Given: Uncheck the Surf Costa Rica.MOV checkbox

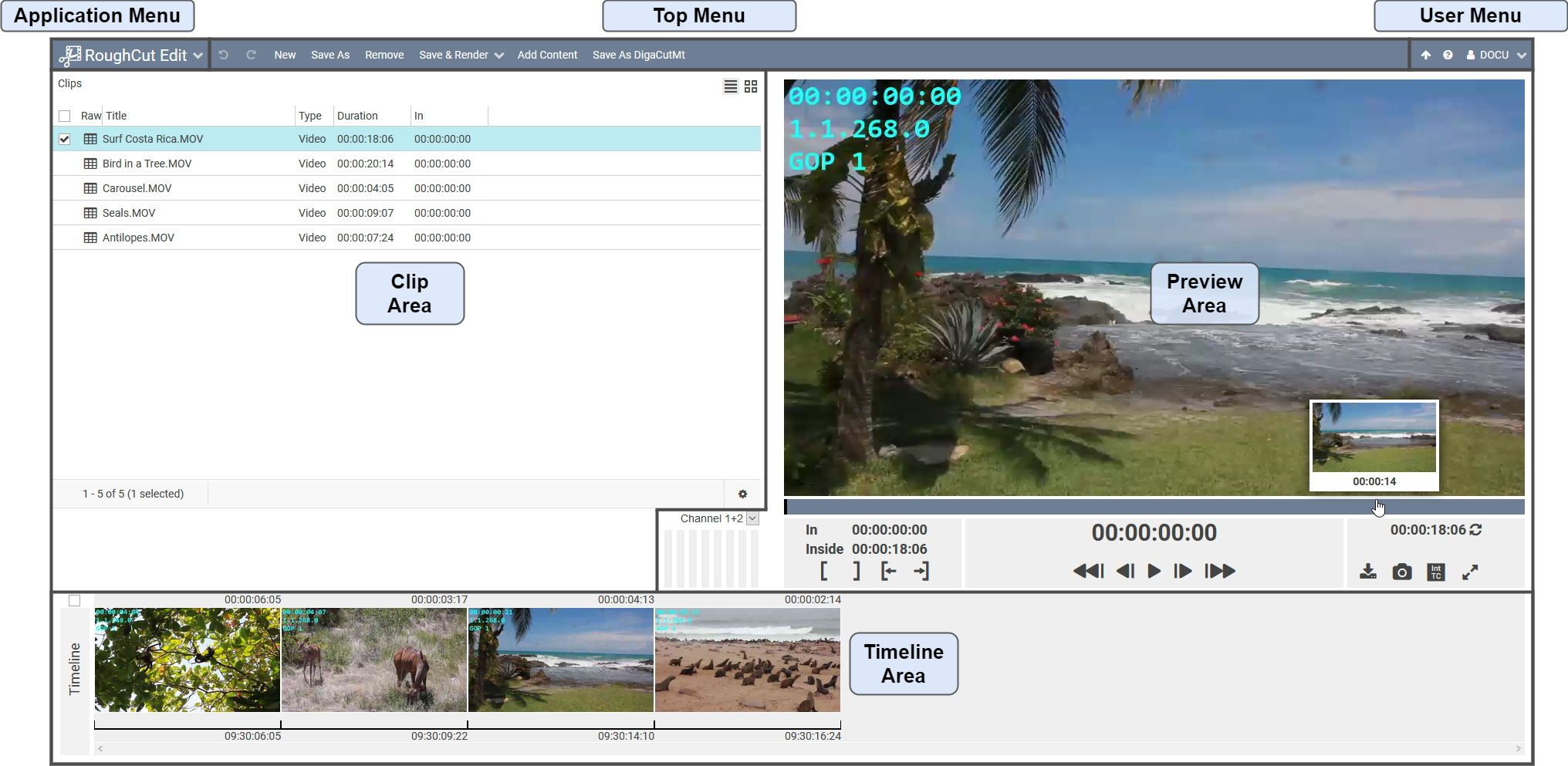Looking at the screenshot, I should [65, 140].
